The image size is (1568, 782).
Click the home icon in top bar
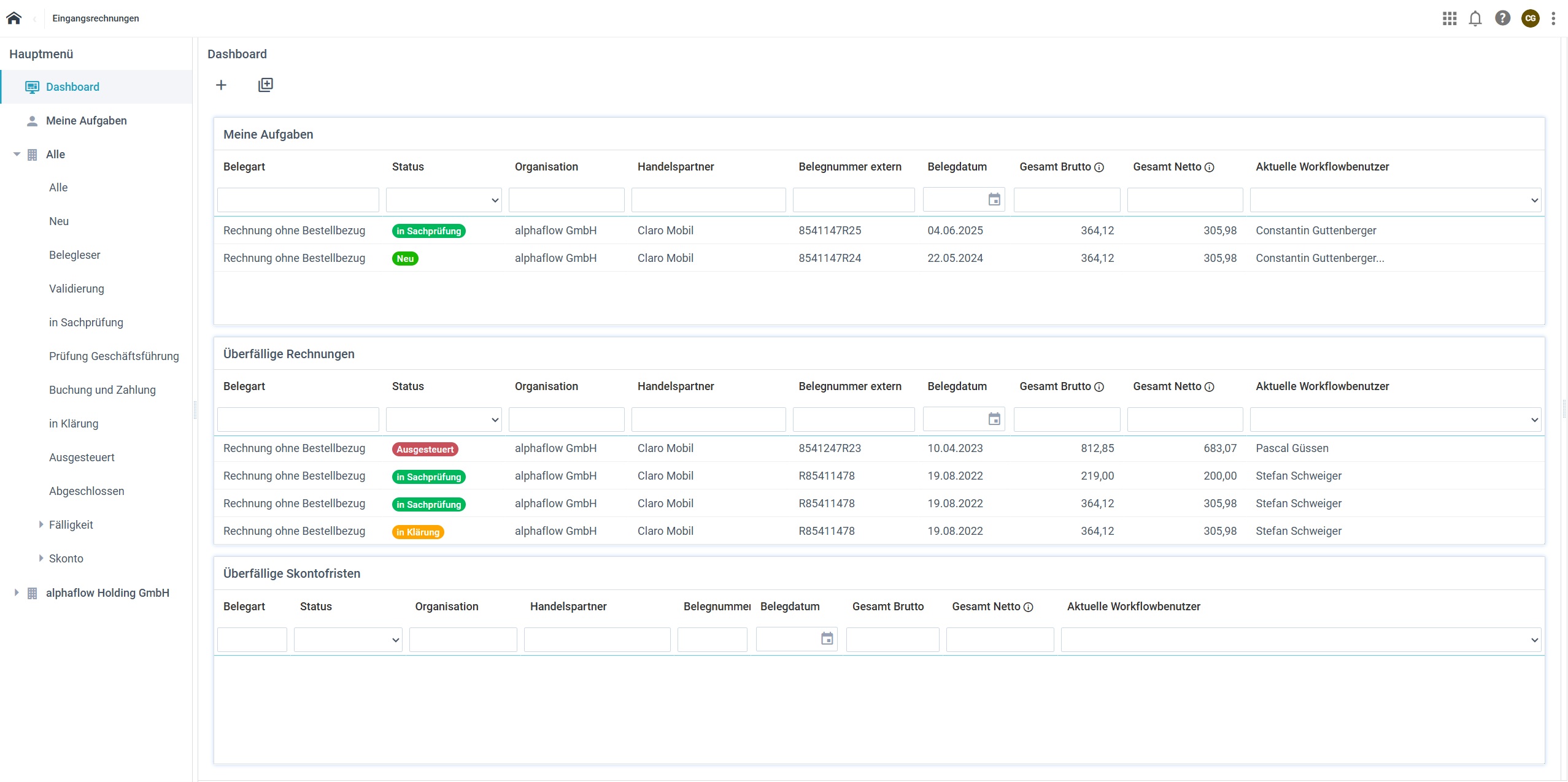pos(14,18)
